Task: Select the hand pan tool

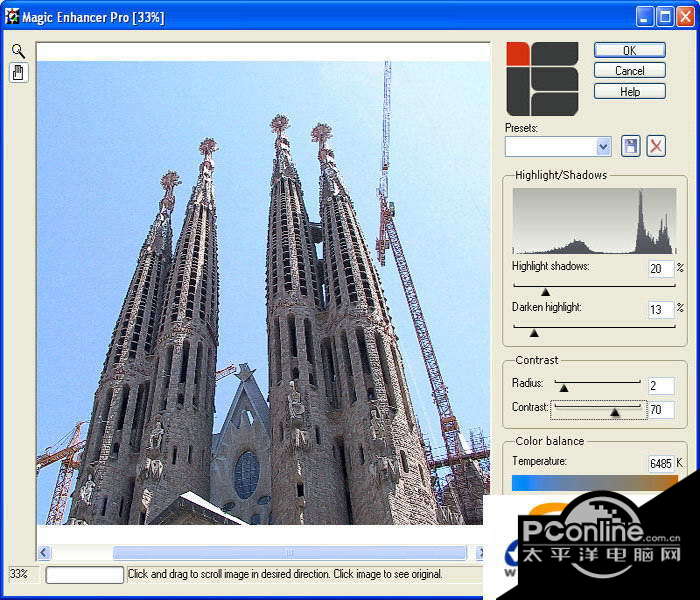Action: coord(18,72)
